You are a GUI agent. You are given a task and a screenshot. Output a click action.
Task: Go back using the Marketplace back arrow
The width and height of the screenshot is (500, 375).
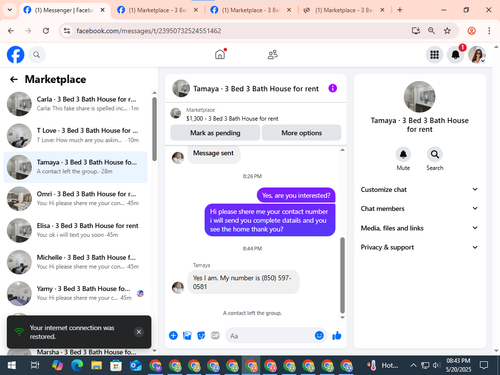click(14, 79)
